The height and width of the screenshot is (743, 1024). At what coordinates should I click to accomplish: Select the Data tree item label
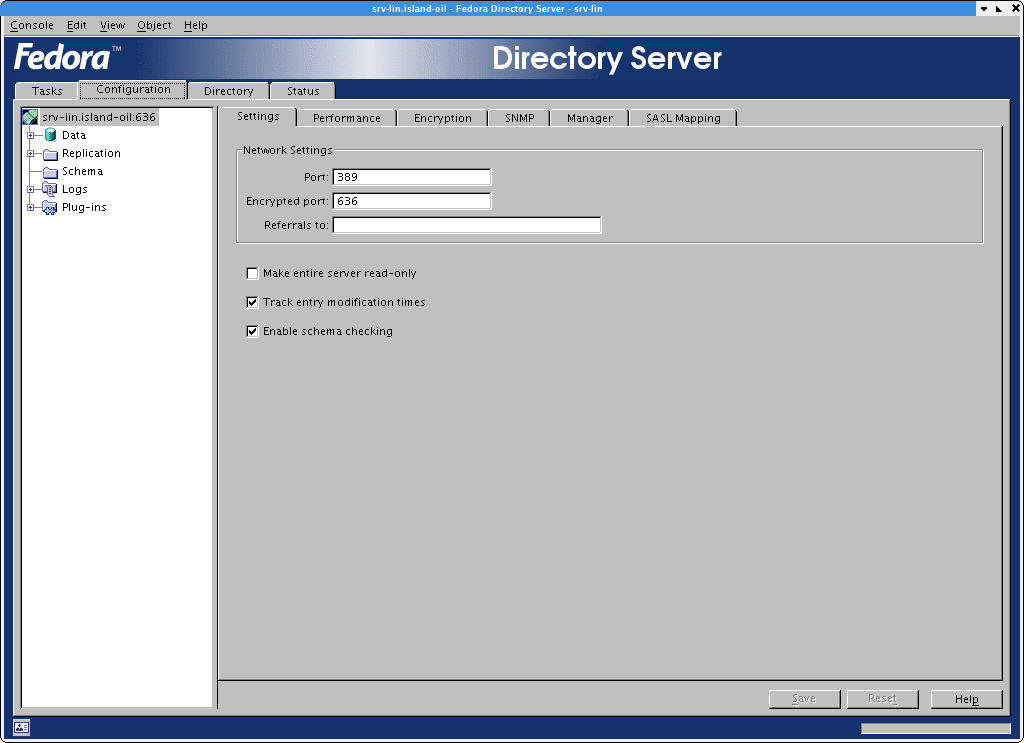tap(74, 135)
